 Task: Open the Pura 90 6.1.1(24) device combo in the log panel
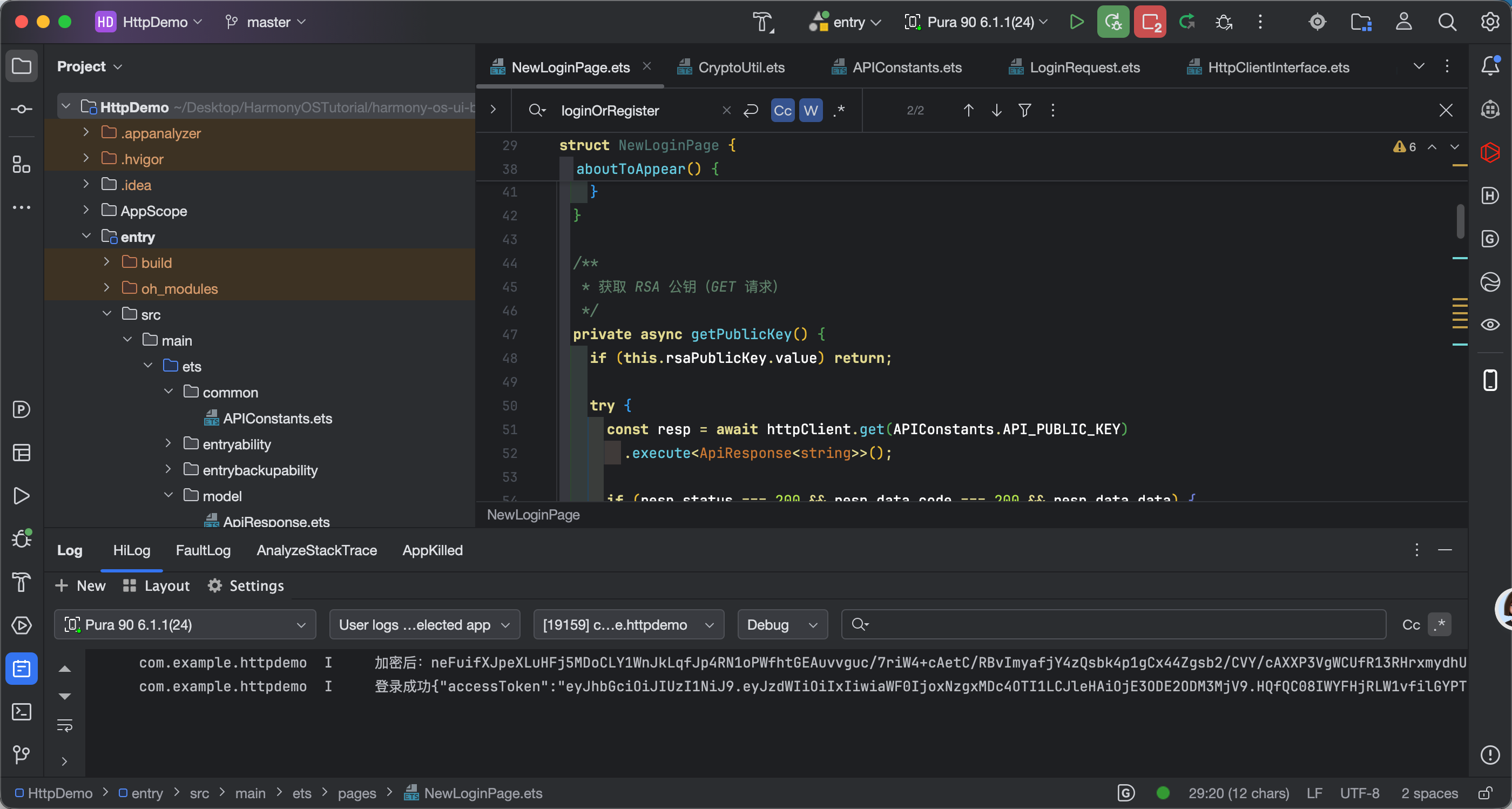(x=185, y=625)
